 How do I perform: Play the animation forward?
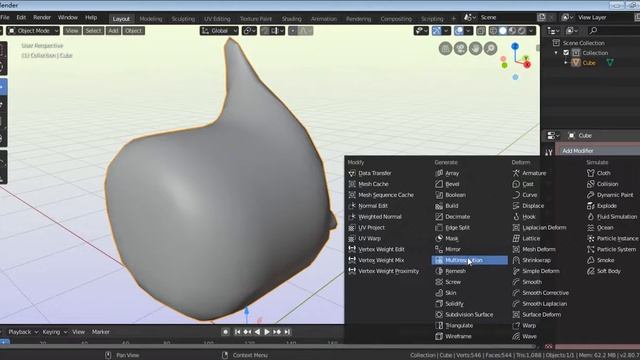click(x=267, y=332)
